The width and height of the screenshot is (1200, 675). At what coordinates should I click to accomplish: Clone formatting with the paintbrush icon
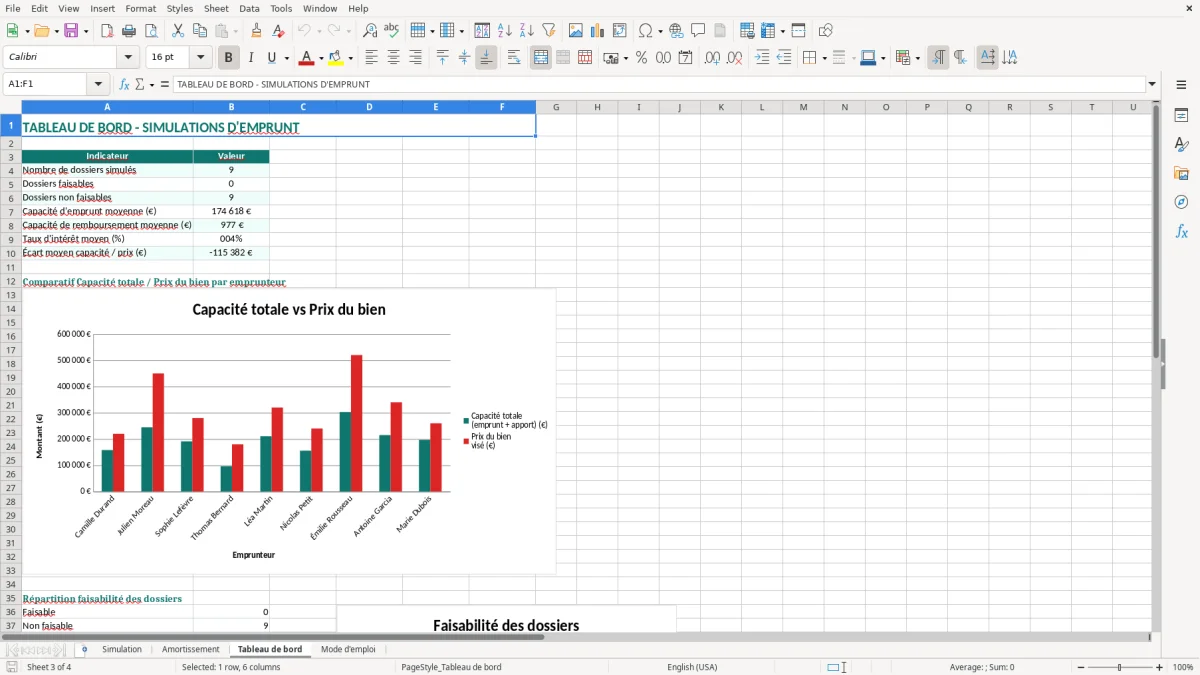pos(256,31)
